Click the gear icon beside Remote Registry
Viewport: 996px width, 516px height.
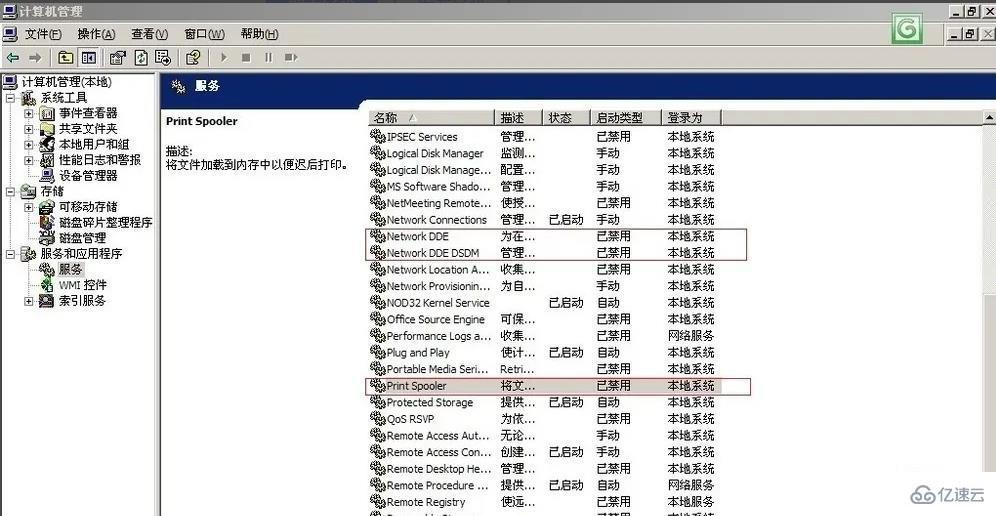[378, 502]
